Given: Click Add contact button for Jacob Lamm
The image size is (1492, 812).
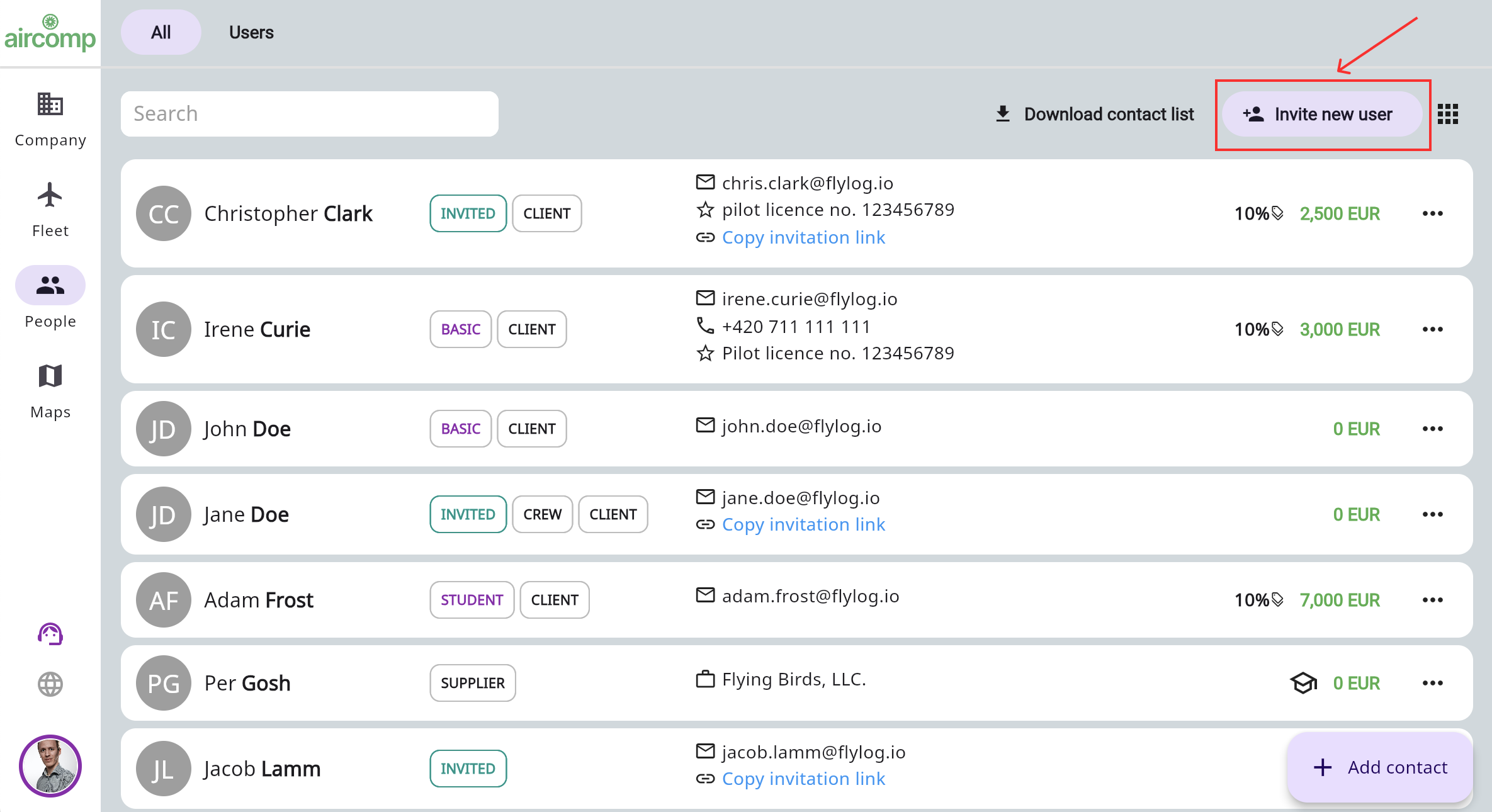Looking at the screenshot, I should click(1380, 767).
